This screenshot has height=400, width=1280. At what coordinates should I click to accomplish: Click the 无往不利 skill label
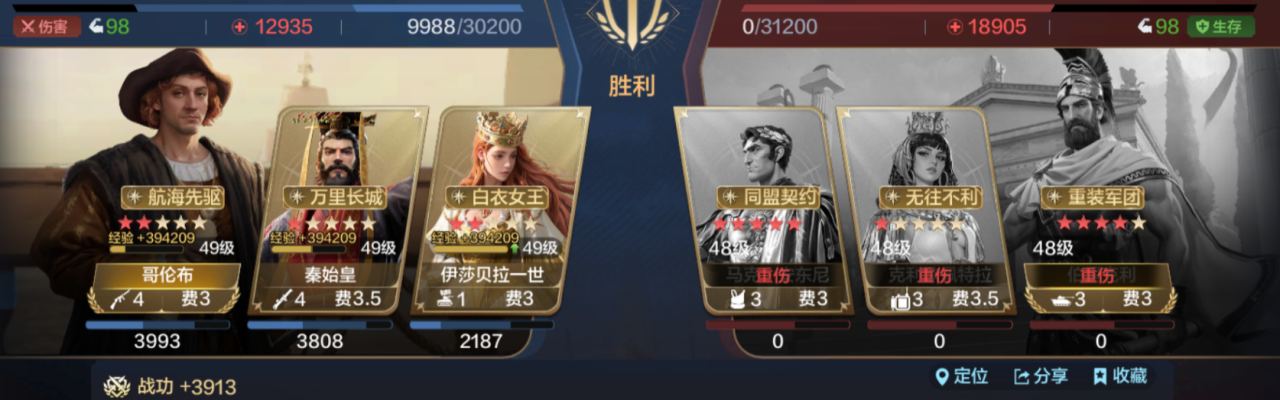(929, 198)
